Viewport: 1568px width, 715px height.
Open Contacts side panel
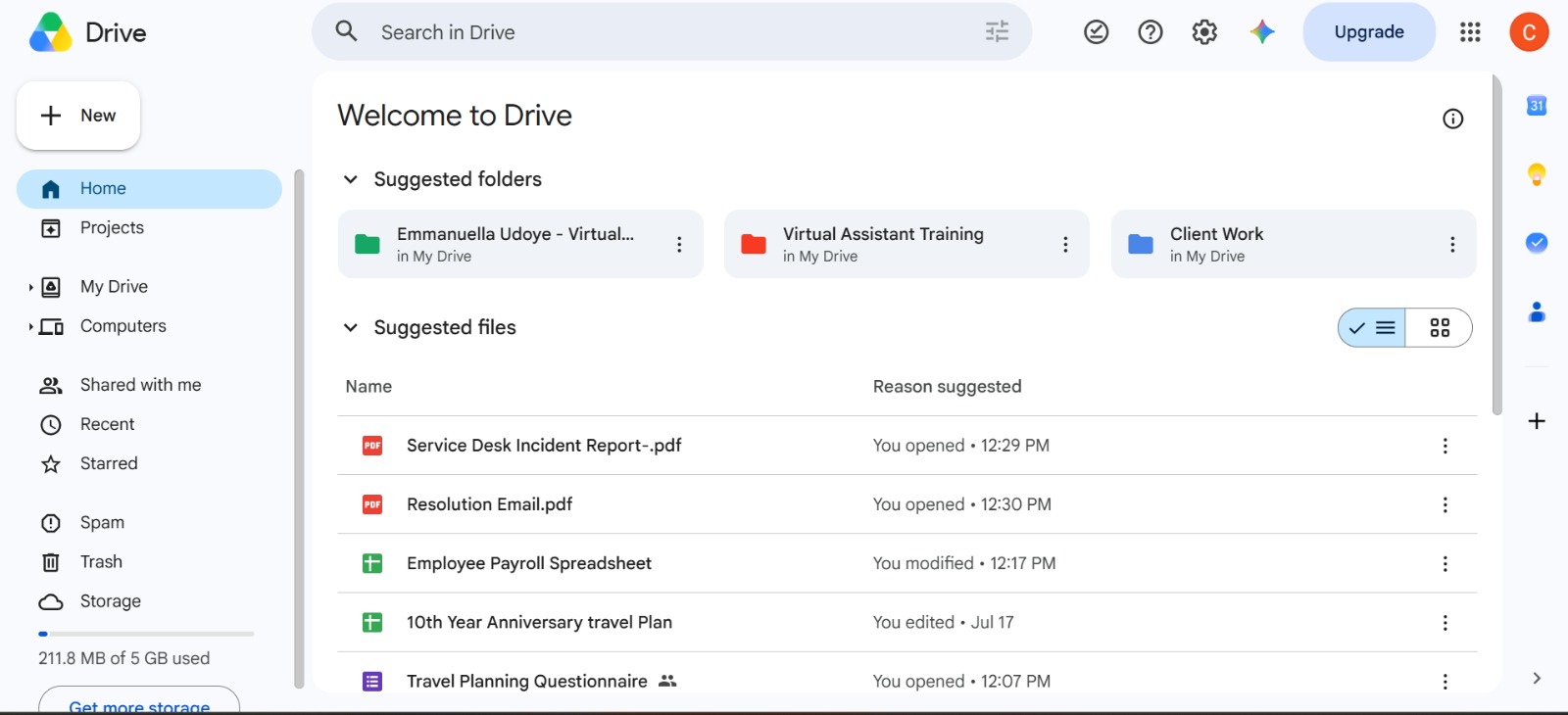1537,311
